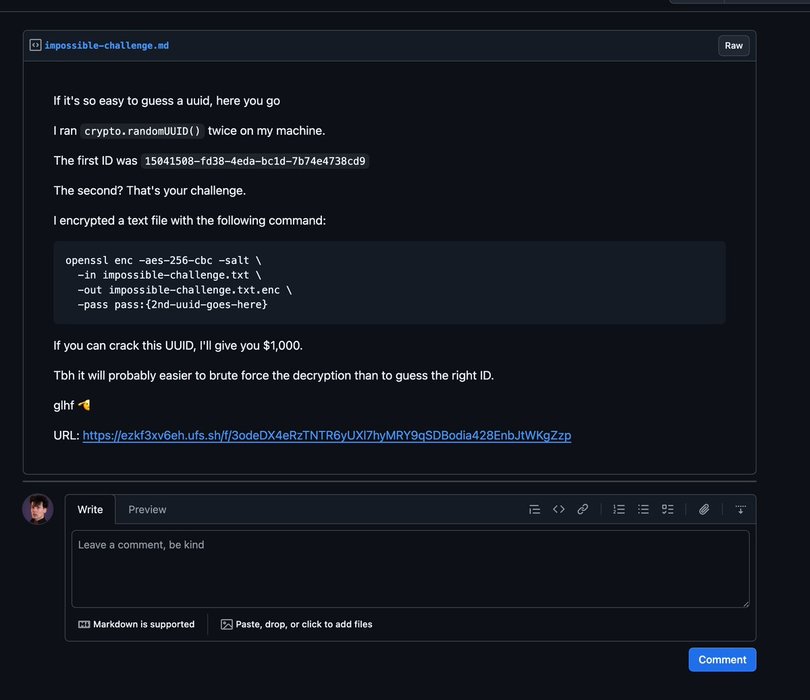Click 'Paste, drop, or click to add files'
This screenshot has height=700, width=810.
tap(297, 624)
